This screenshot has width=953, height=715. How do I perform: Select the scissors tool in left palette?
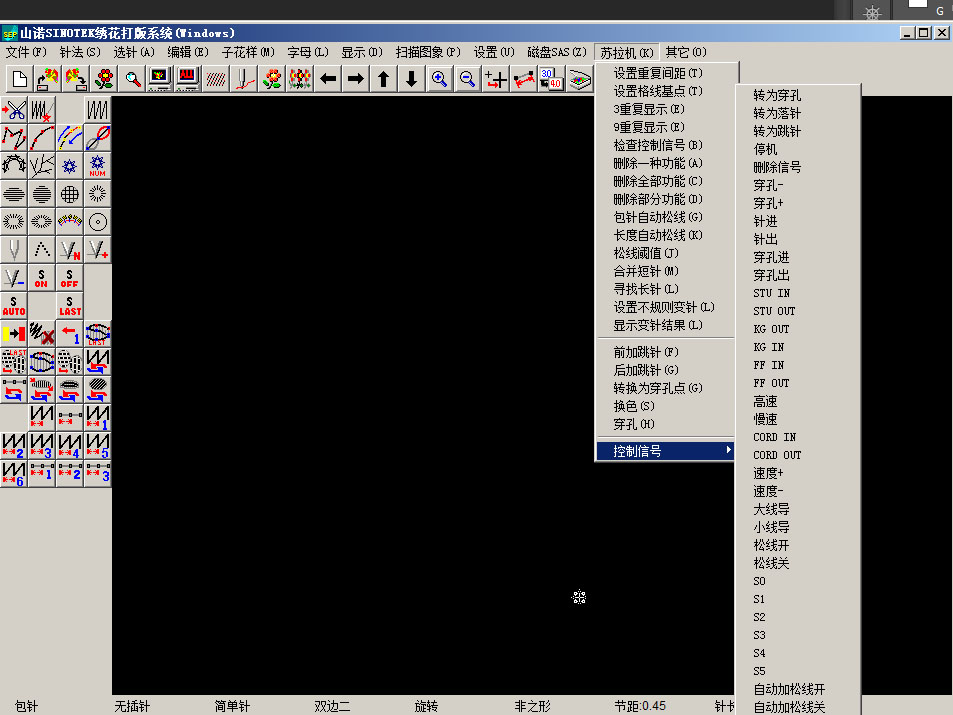(x=14, y=110)
